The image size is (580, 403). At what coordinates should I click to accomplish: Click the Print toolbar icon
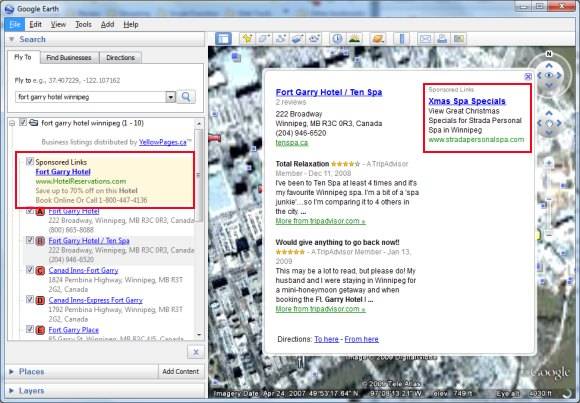(x=442, y=38)
